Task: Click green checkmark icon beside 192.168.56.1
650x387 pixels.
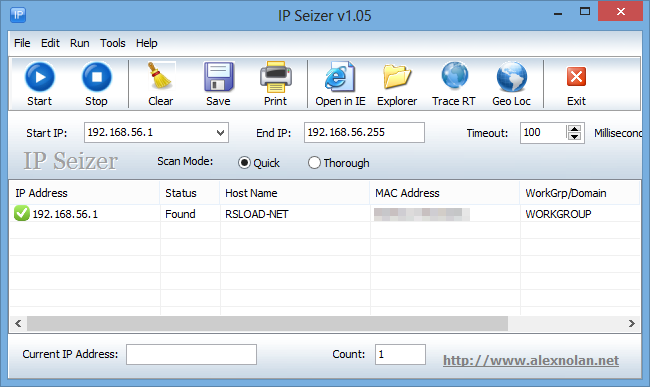Action: click(x=22, y=213)
